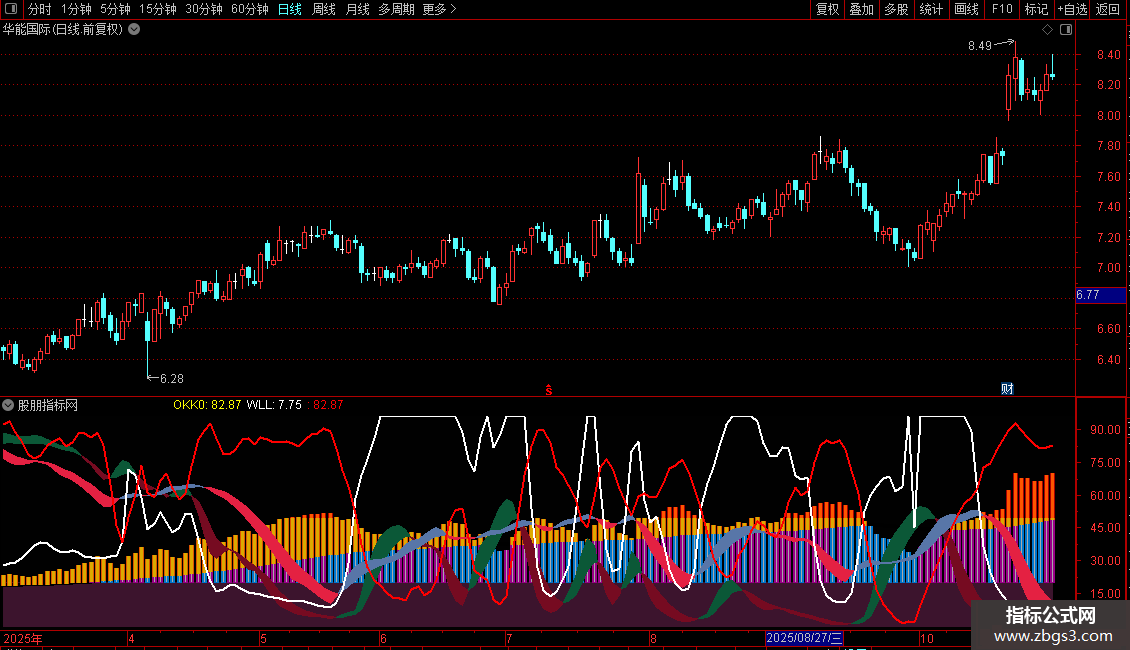This screenshot has height=650, width=1130.
Task: Open the 画线 drawing tools
Action: [x=966, y=10]
